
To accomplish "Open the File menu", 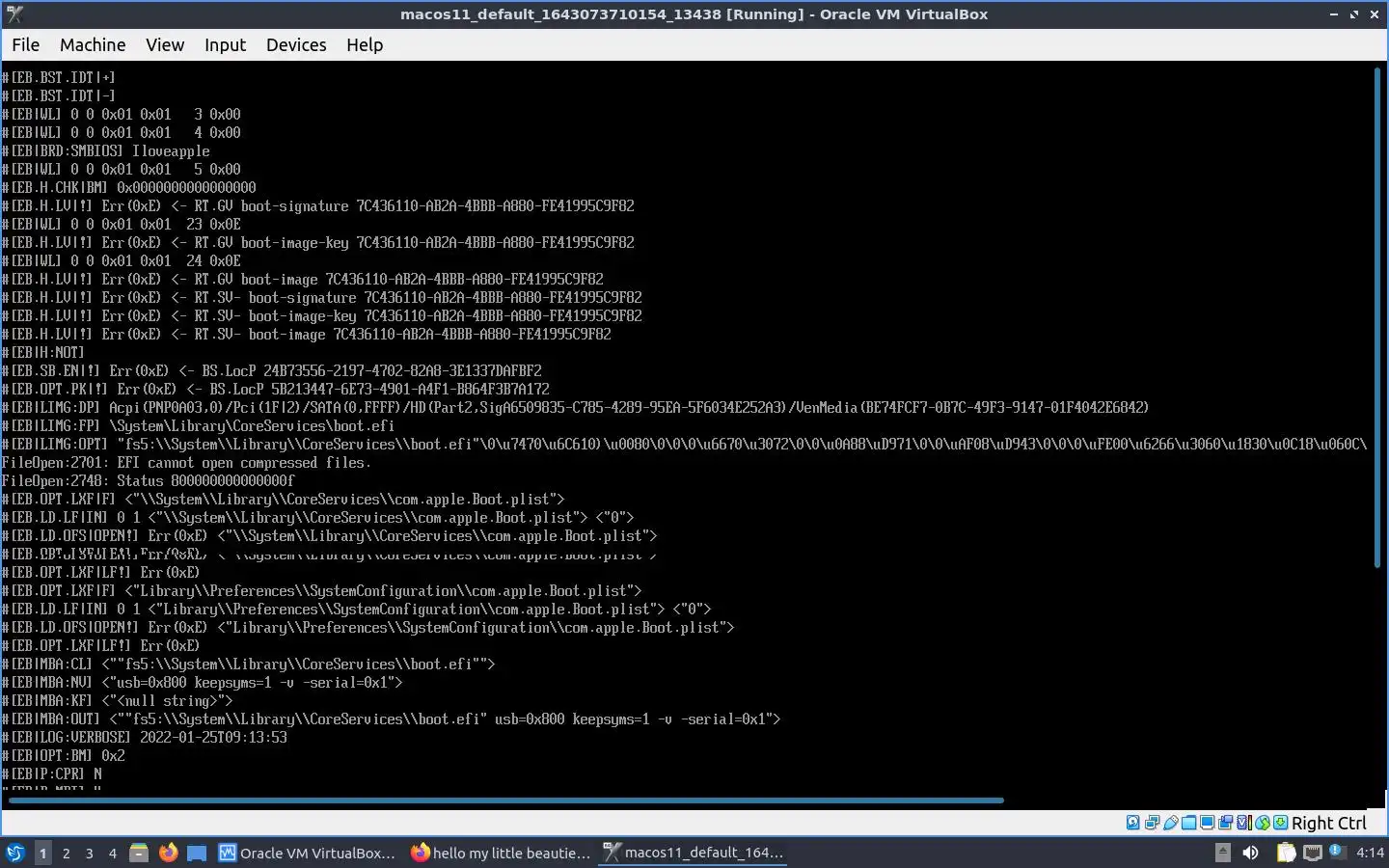I will pos(25,44).
